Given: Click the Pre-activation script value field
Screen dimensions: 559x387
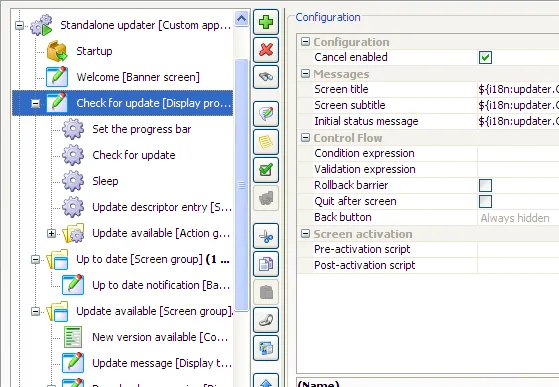Looking at the screenshot, I should [518, 249].
